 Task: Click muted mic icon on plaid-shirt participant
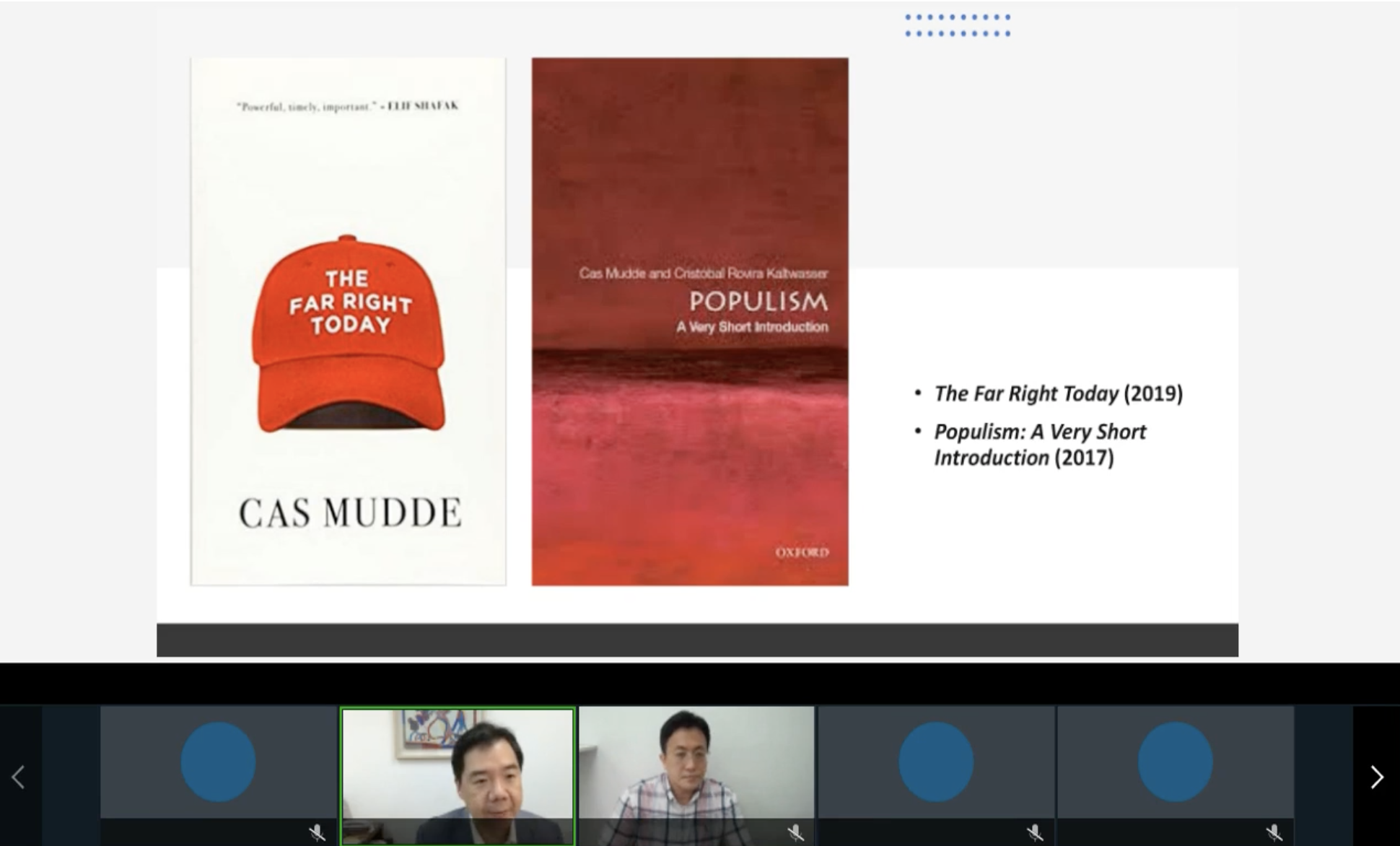click(795, 833)
